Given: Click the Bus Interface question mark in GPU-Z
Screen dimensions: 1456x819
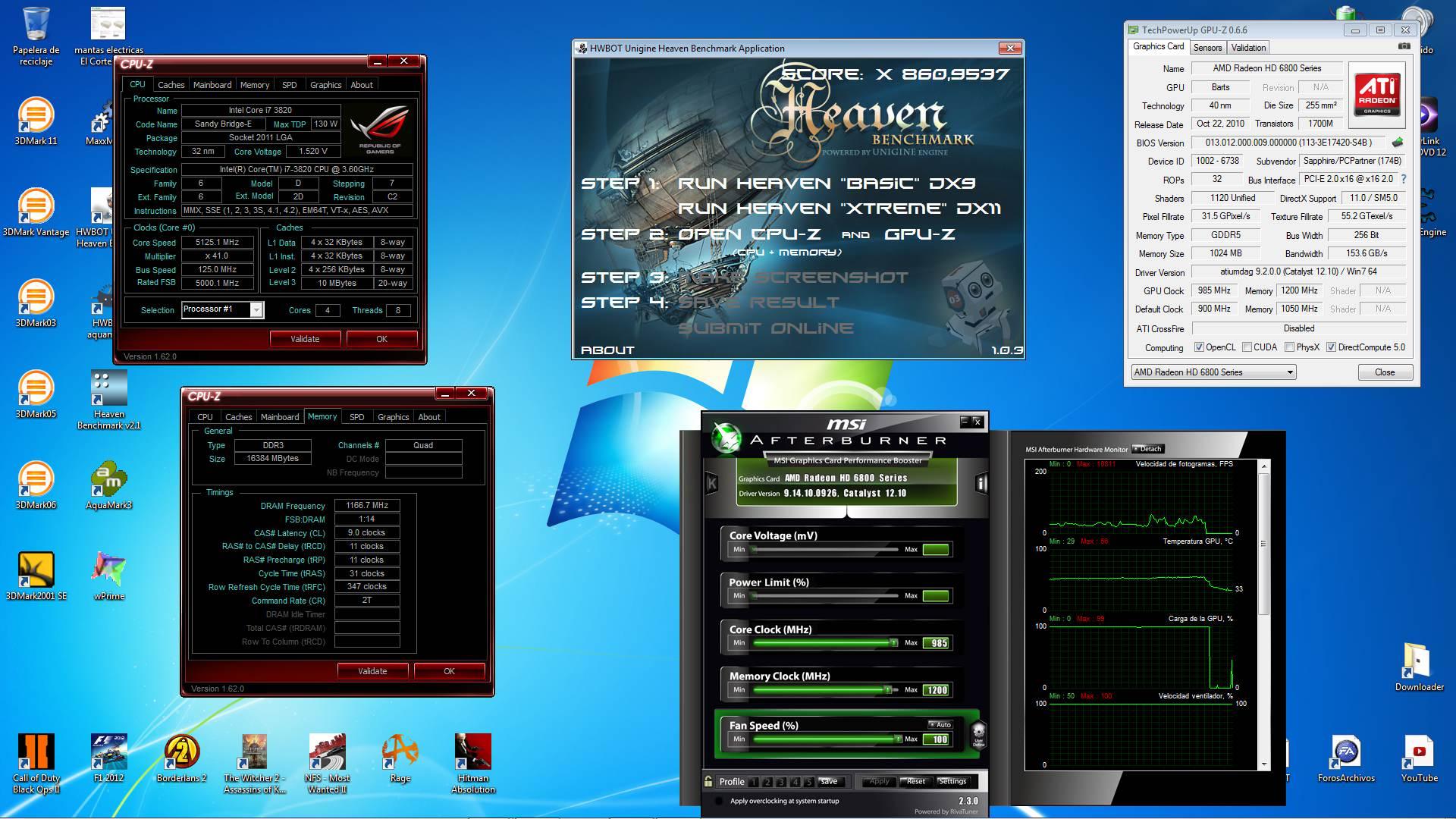Looking at the screenshot, I should click(x=1404, y=179).
